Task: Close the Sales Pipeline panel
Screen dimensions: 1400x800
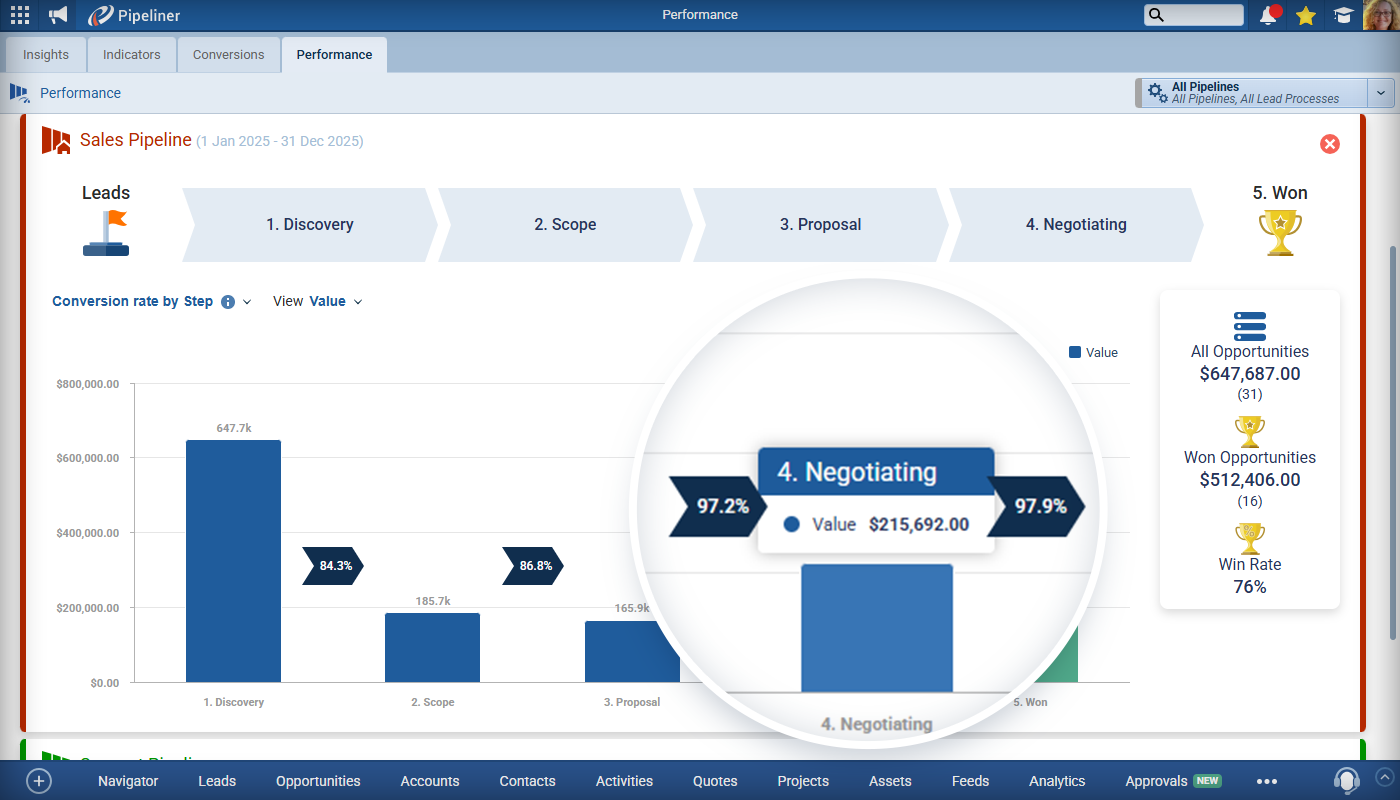Action: coord(1329,144)
